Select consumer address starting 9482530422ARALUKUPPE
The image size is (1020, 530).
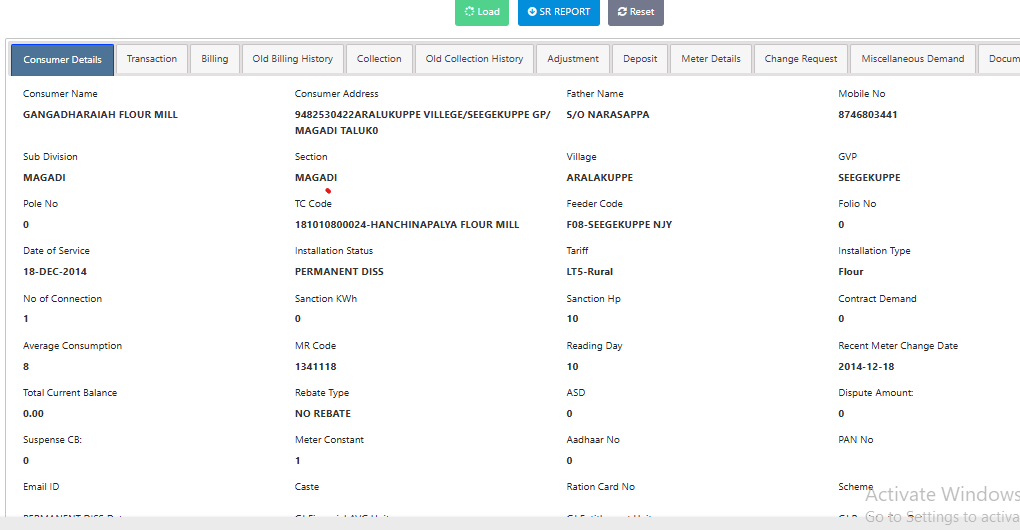(x=423, y=122)
